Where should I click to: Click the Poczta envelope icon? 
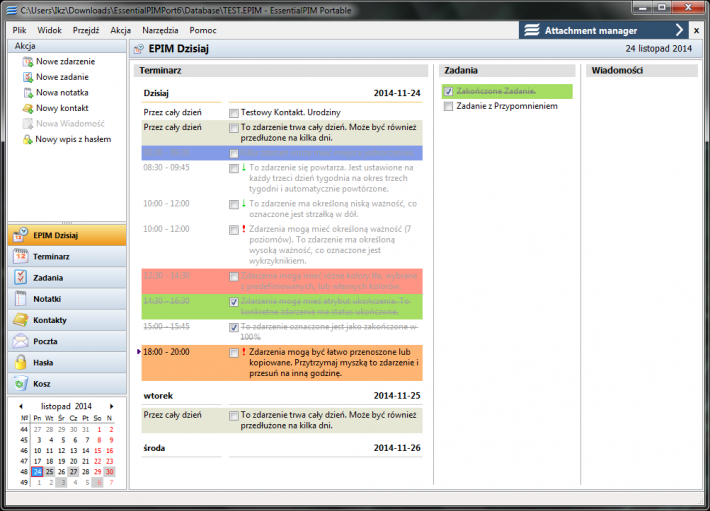[x=21, y=341]
